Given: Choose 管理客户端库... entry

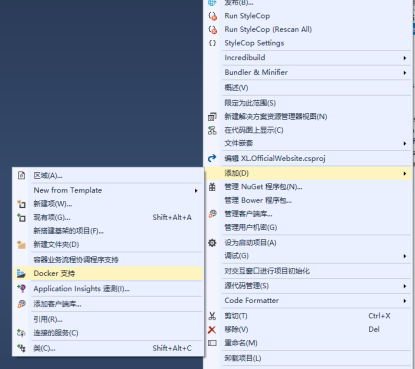Looking at the screenshot, I should tap(248, 214).
